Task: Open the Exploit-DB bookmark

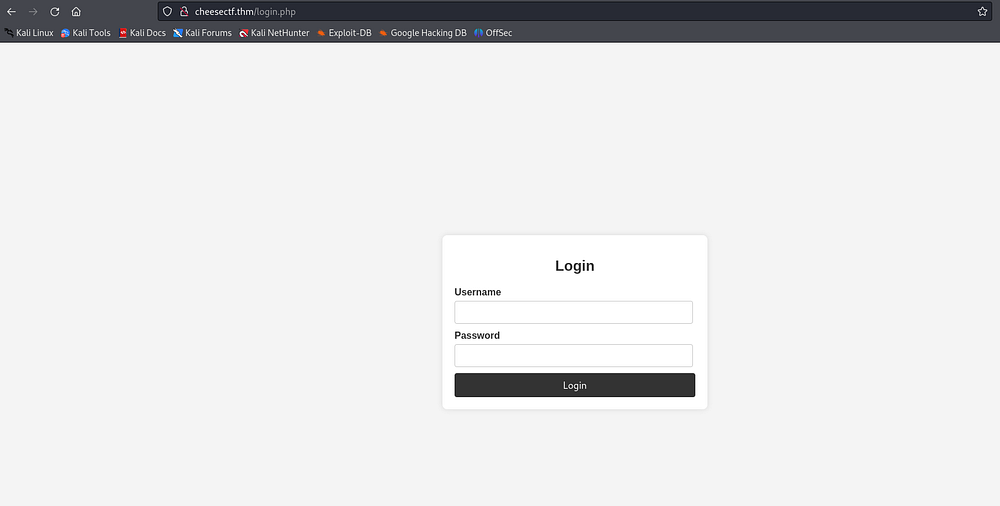Action: click(344, 33)
